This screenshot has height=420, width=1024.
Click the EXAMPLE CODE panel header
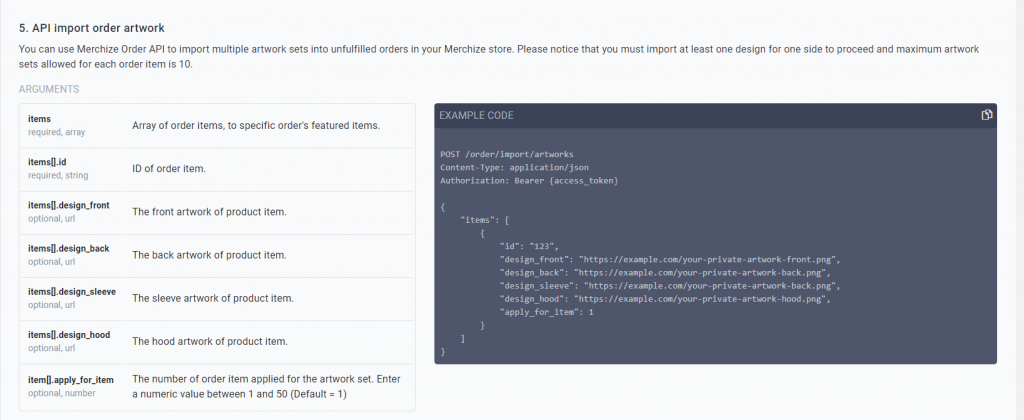(x=715, y=115)
